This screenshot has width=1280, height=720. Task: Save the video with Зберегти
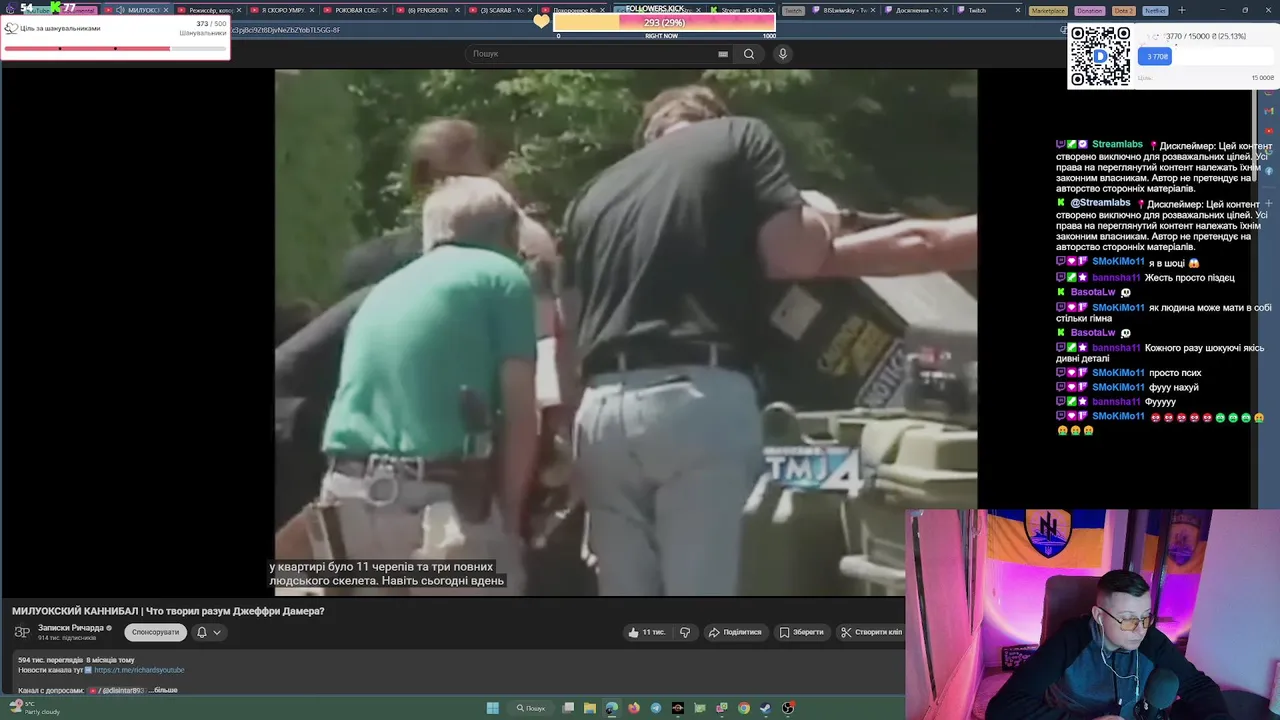click(802, 632)
